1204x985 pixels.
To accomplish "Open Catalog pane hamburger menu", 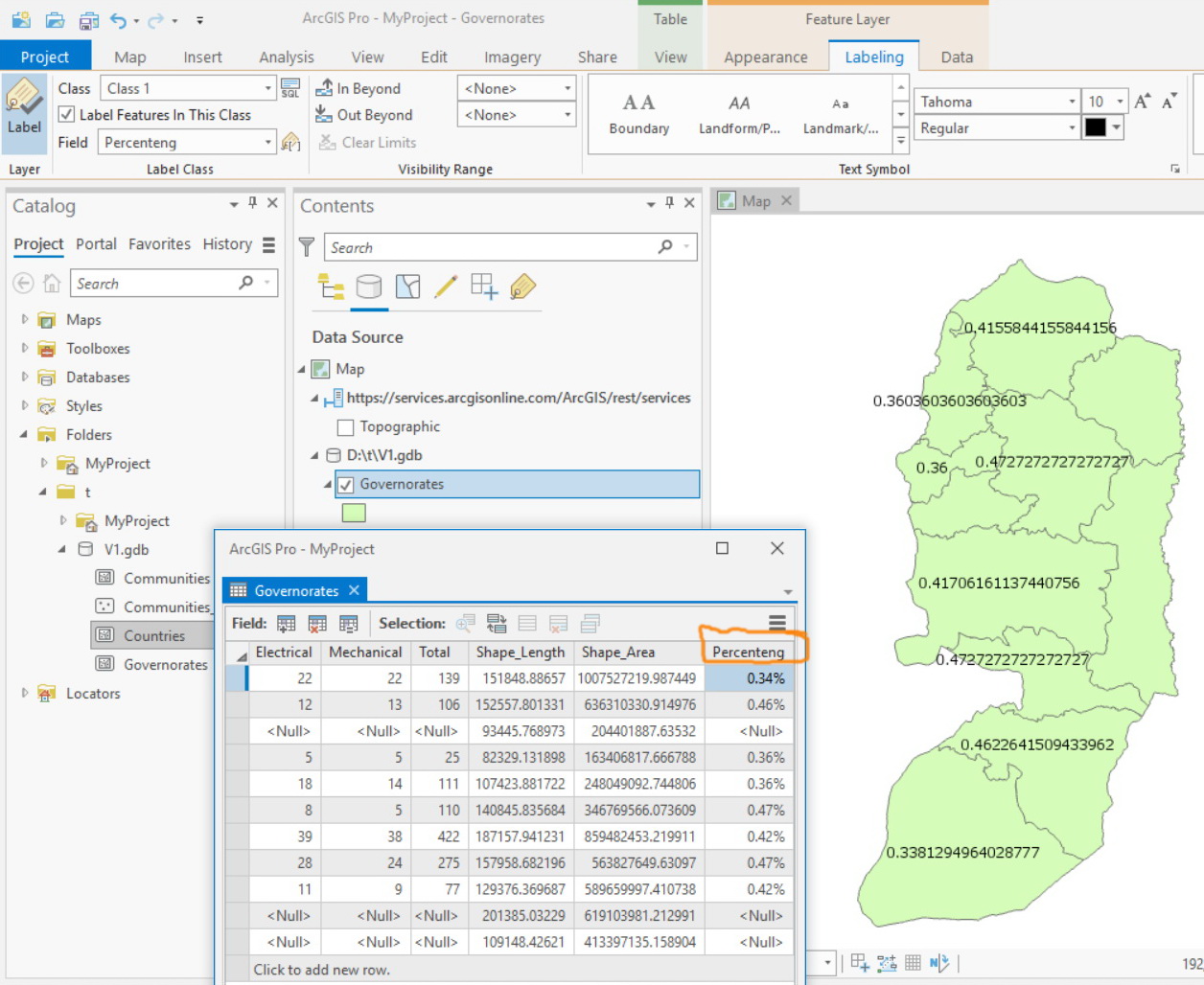I will [268, 245].
